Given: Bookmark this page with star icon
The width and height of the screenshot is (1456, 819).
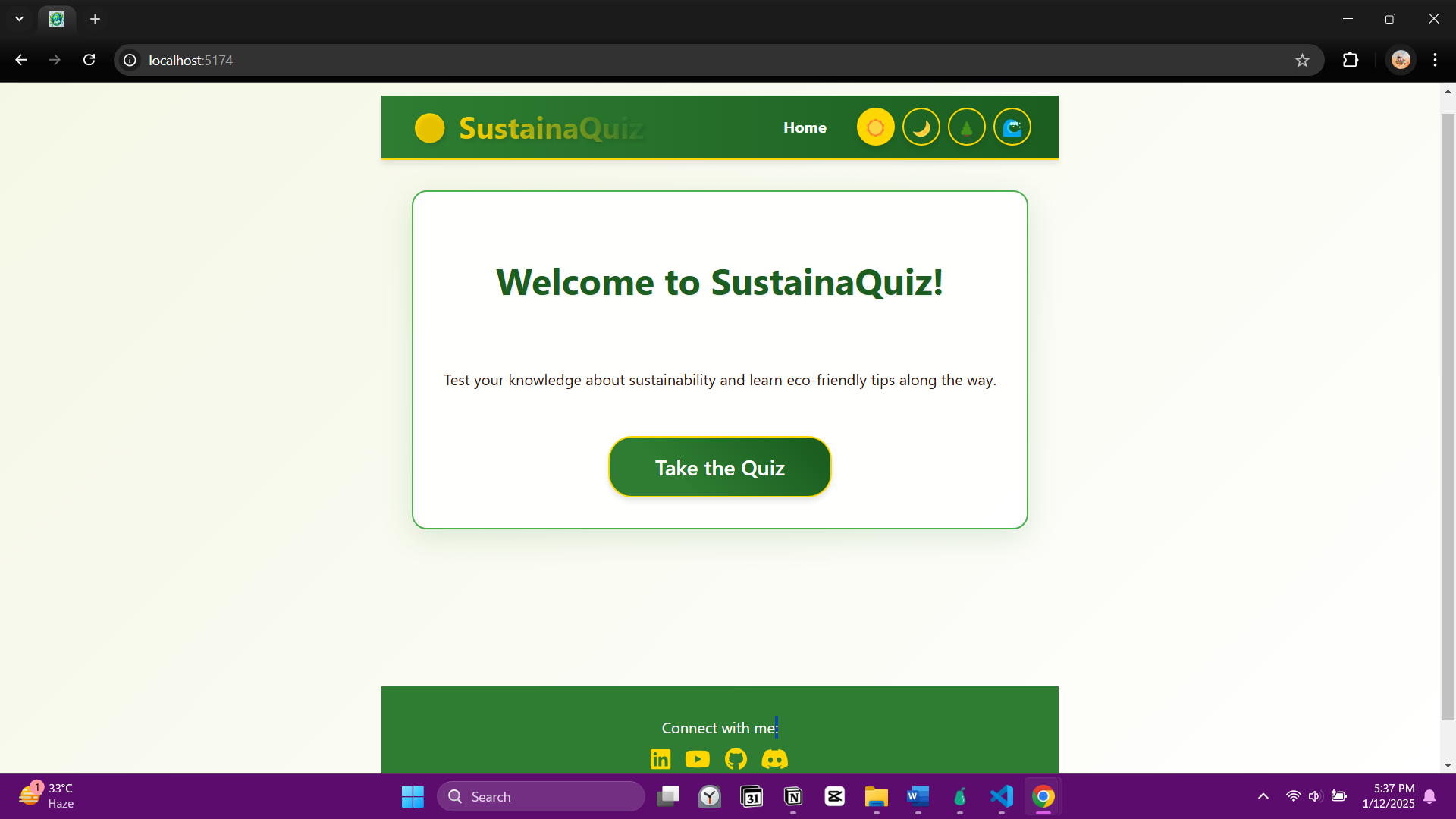Looking at the screenshot, I should [x=1302, y=61].
